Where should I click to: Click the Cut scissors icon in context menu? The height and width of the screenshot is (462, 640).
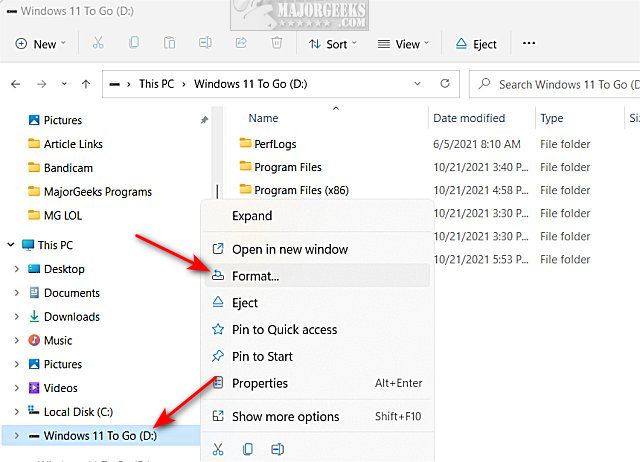(x=218, y=449)
